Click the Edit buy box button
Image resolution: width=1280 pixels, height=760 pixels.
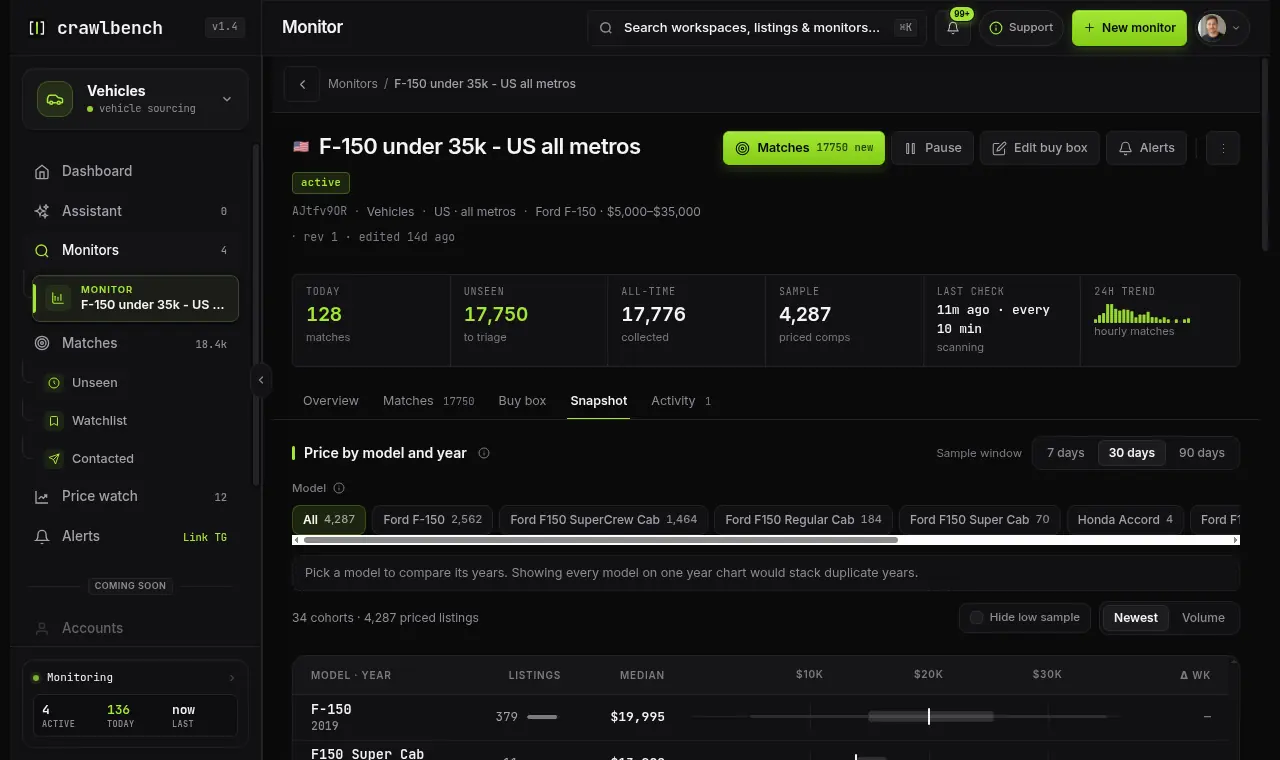click(1040, 148)
